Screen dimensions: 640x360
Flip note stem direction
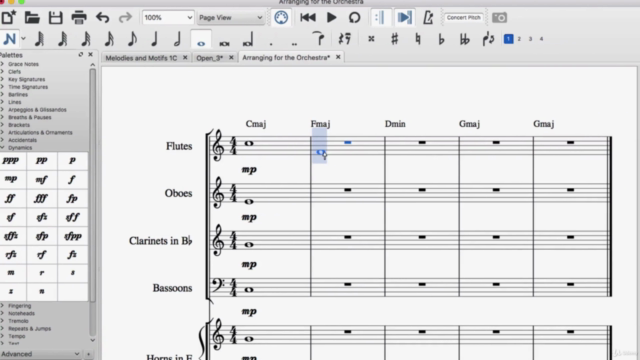coord(488,39)
